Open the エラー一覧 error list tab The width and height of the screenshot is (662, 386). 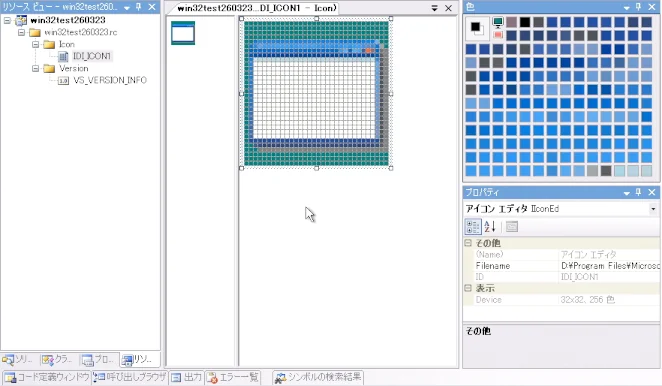(x=233, y=377)
